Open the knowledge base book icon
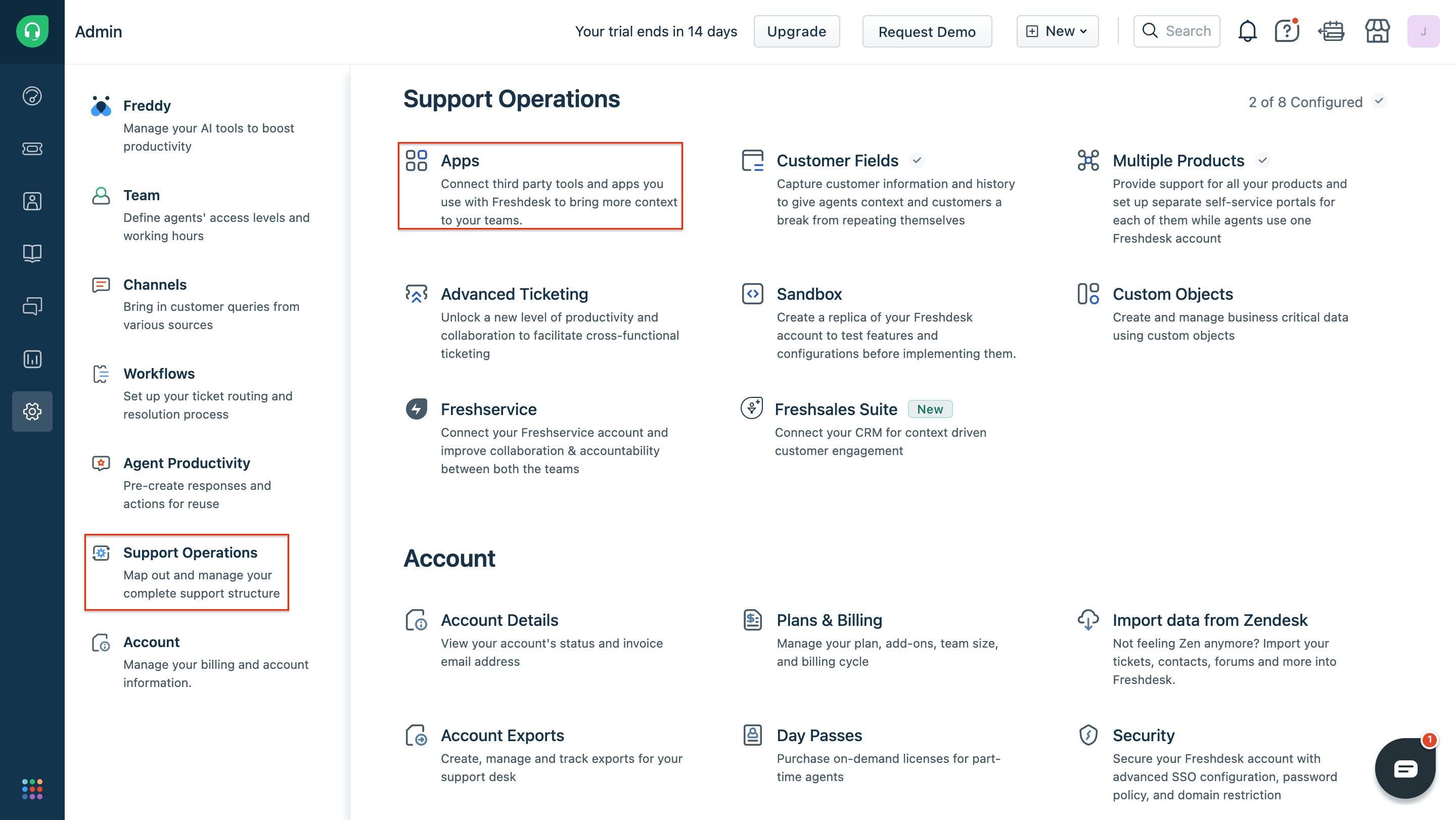This screenshot has width=1456, height=820. [32, 253]
